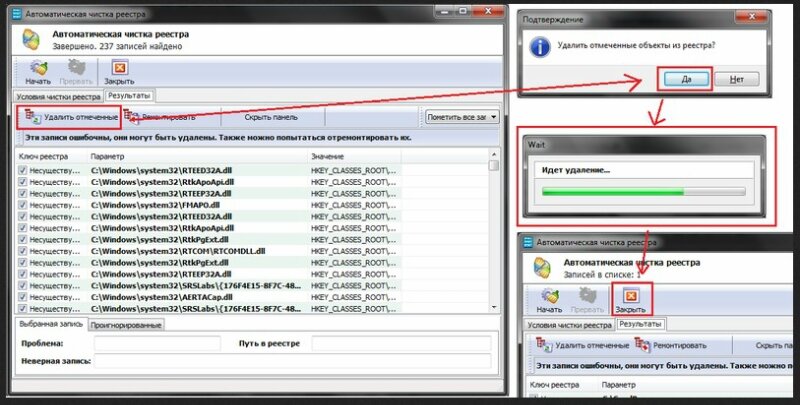Click Удалить отмеченные in the 237 записей window
The width and height of the screenshot is (800, 405).
[x=71, y=117]
